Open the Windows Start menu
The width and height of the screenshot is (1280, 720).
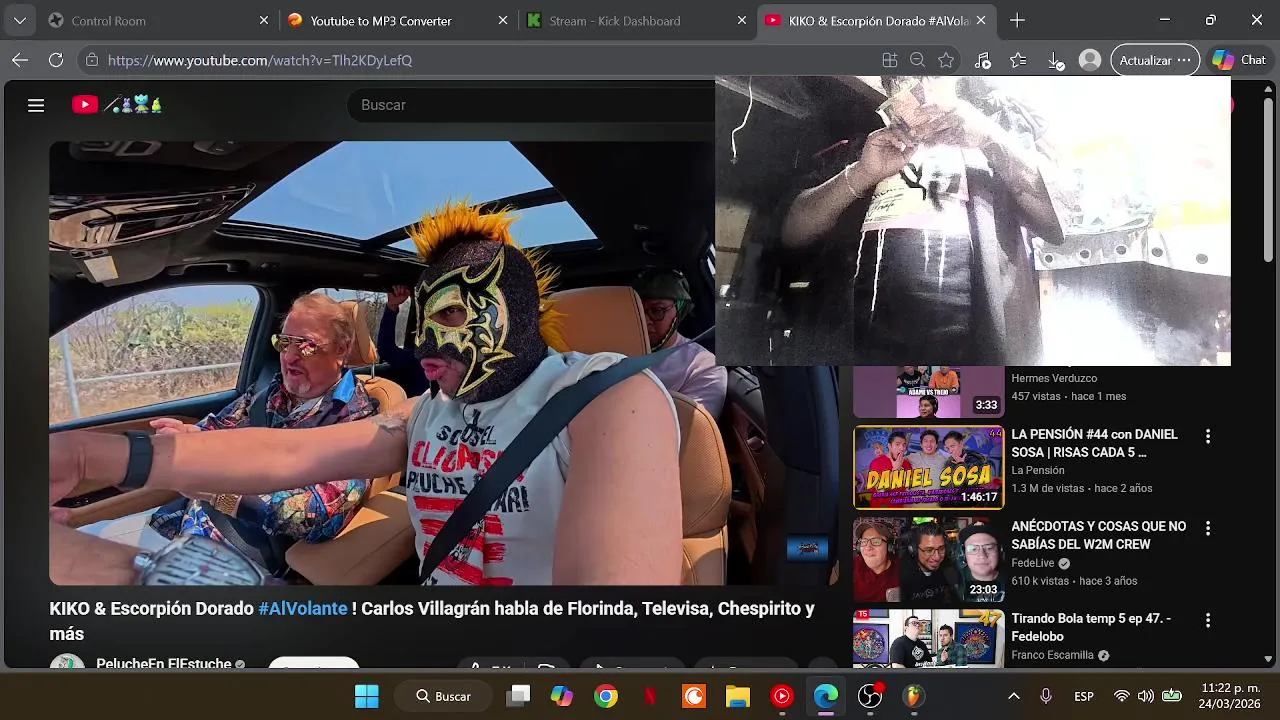(x=367, y=696)
